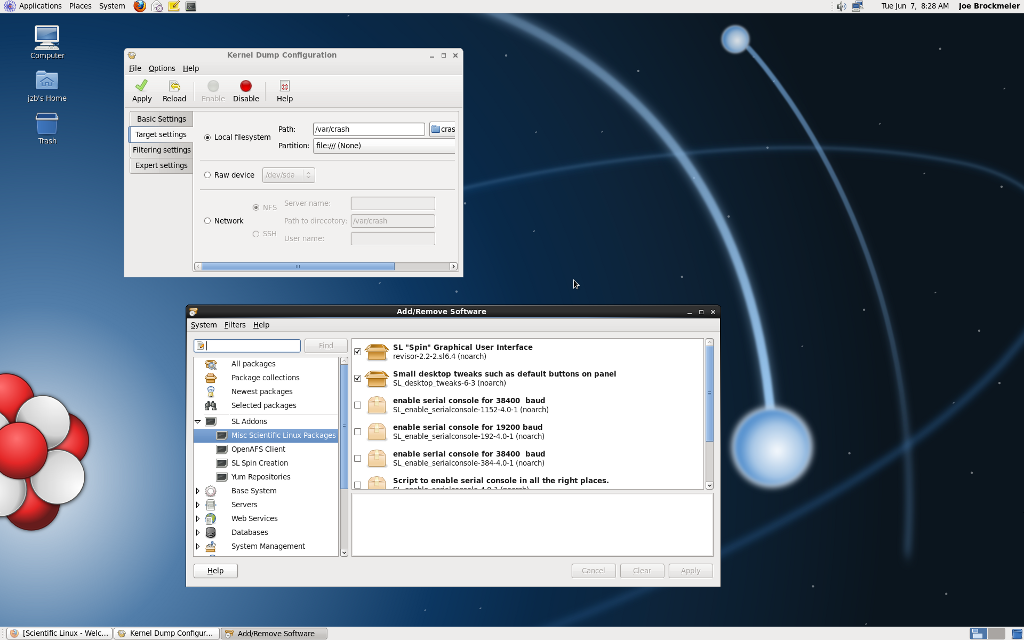Collapse the SL Addons tree group
This screenshot has width=1024, height=640.
pos(198,422)
